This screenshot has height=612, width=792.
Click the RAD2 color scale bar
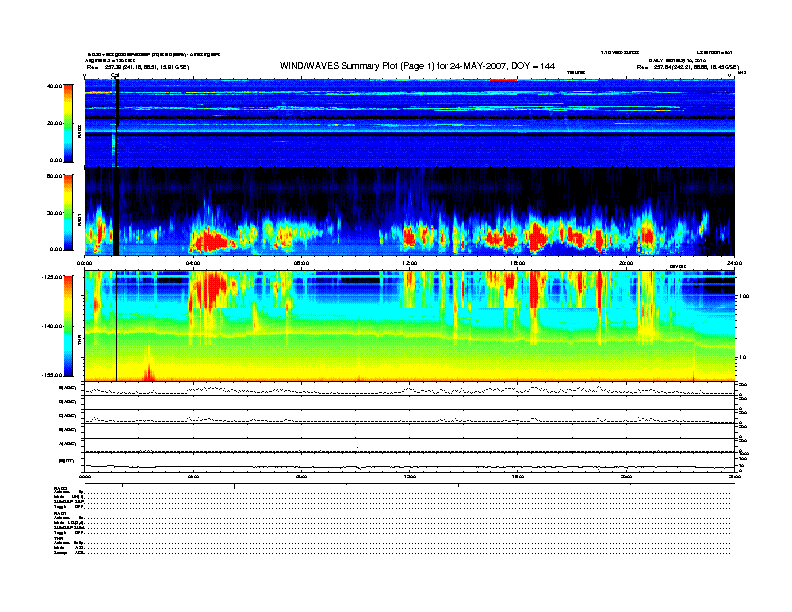point(68,123)
